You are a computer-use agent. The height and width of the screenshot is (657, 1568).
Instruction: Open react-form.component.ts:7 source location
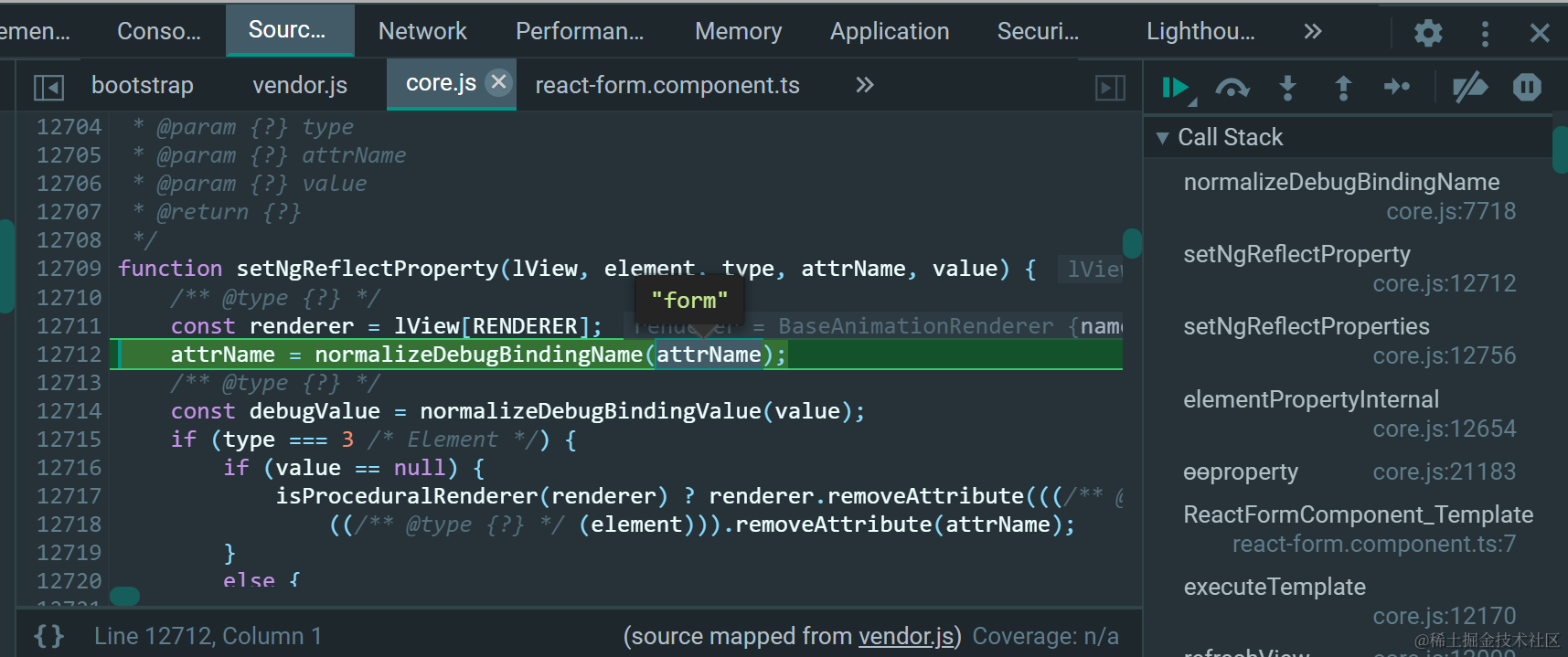point(1374,544)
